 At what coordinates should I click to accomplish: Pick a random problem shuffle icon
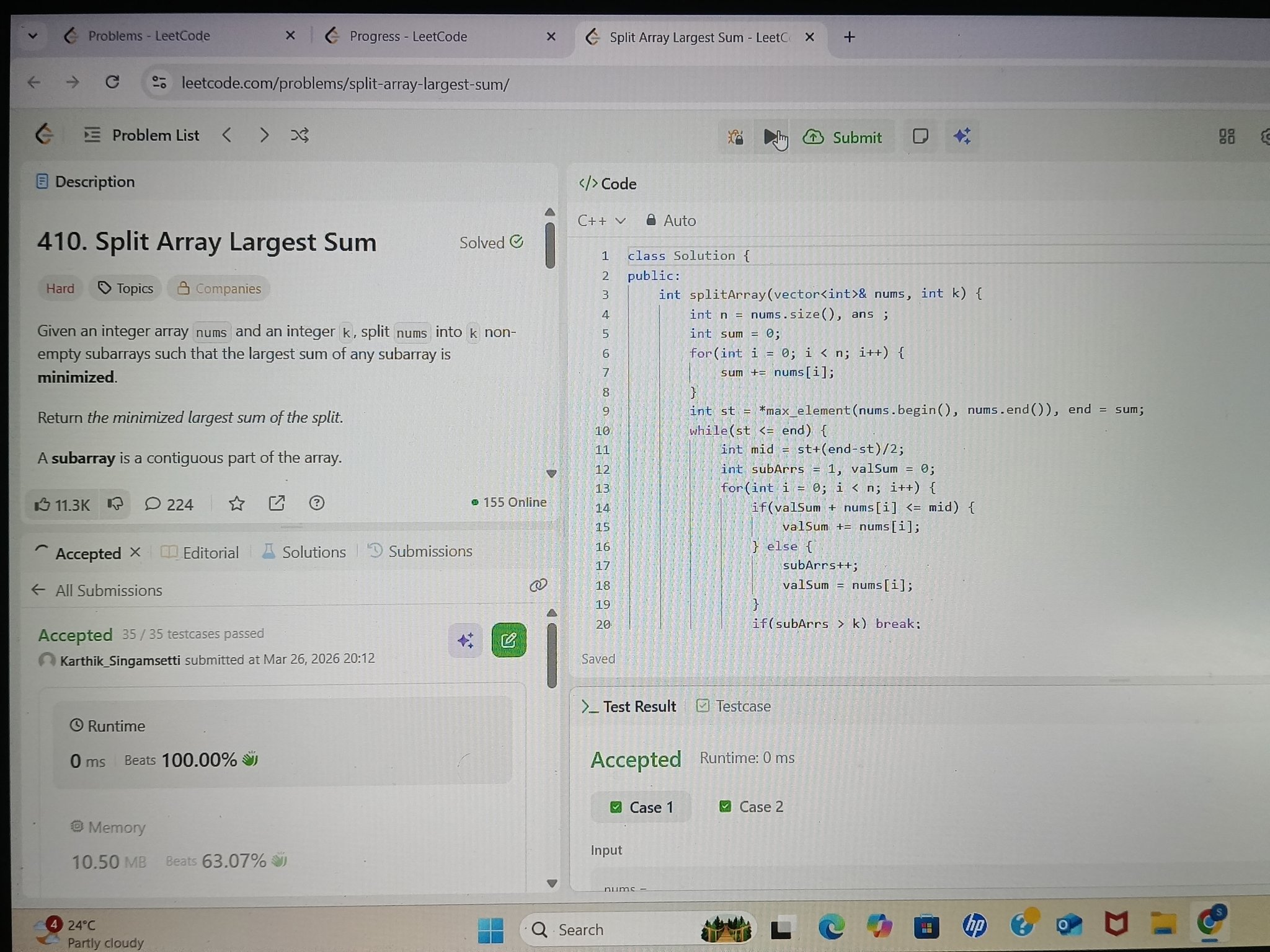point(300,135)
